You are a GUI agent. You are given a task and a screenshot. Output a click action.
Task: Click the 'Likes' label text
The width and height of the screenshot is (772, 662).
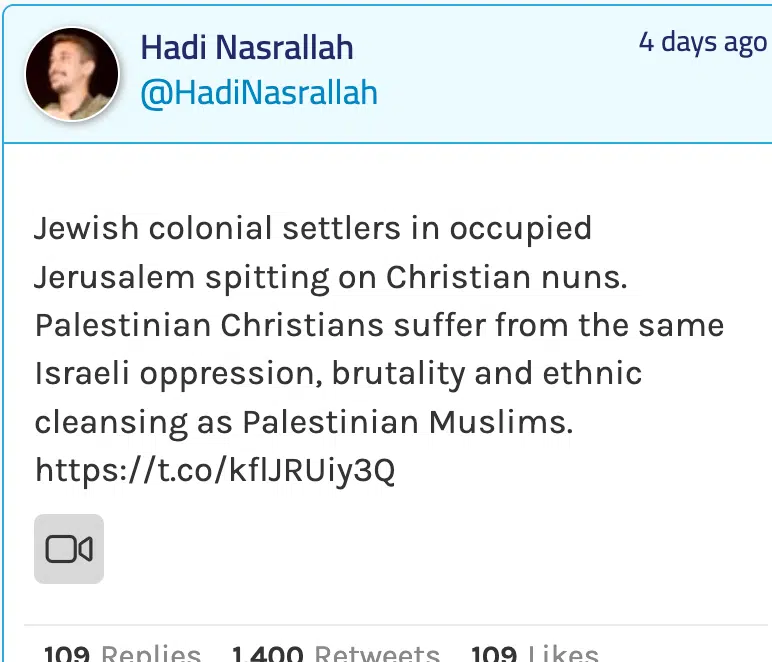pyautogui.click(x=563, y=654)
